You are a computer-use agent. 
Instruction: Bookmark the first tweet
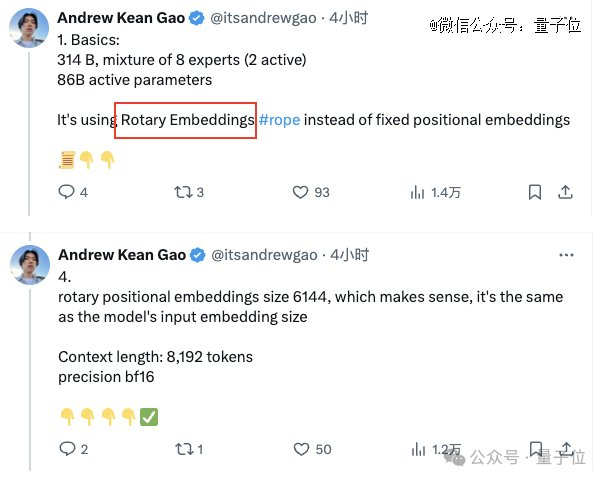[535, 192]
